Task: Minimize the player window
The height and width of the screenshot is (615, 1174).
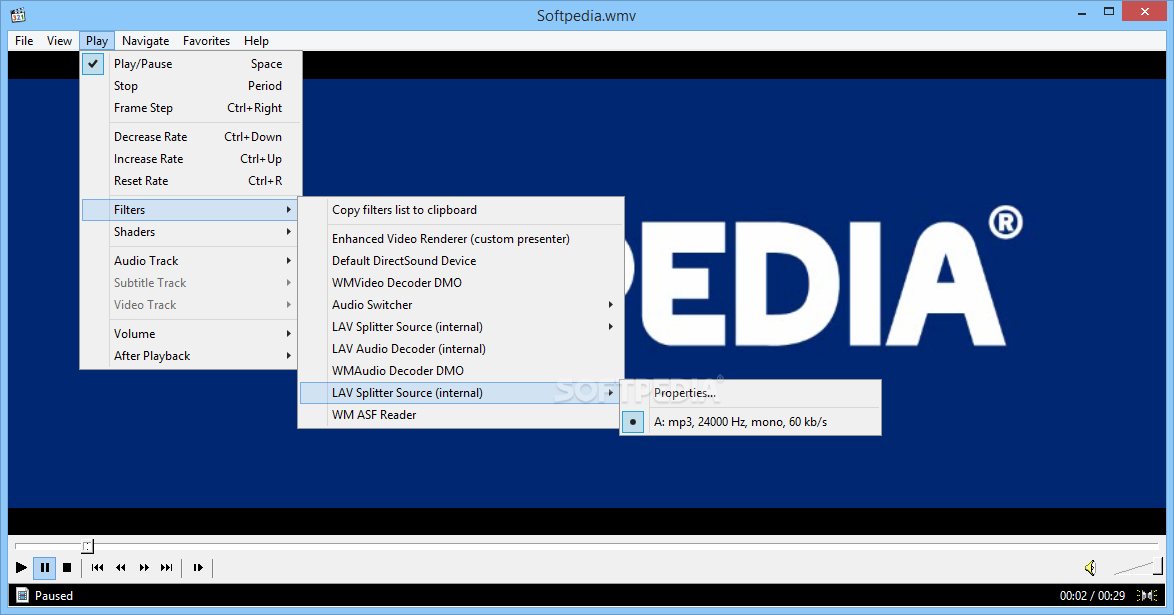Action: 1083,13
